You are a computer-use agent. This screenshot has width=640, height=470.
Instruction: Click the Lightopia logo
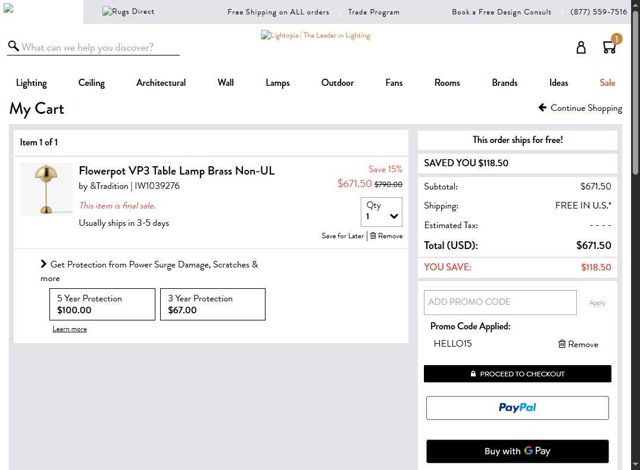click(316, 35)
